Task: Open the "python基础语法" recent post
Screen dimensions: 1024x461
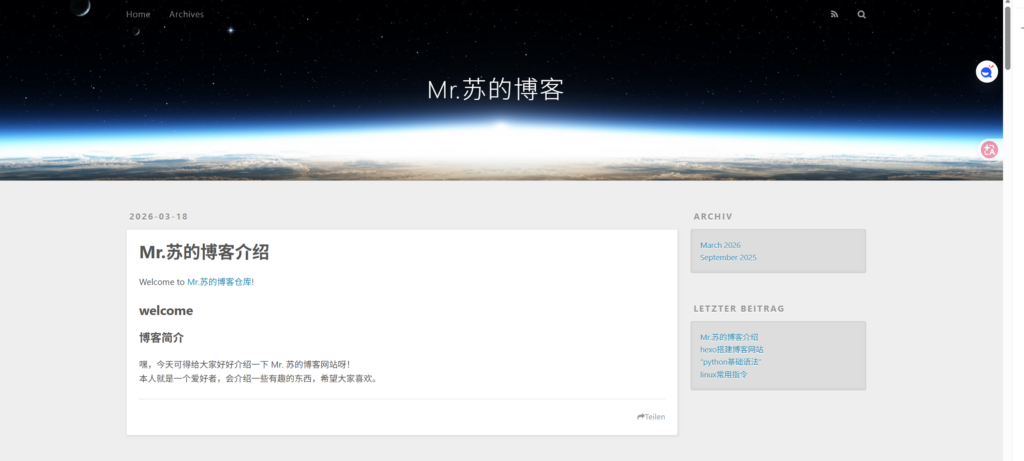Action: click(x=730, y=362)
